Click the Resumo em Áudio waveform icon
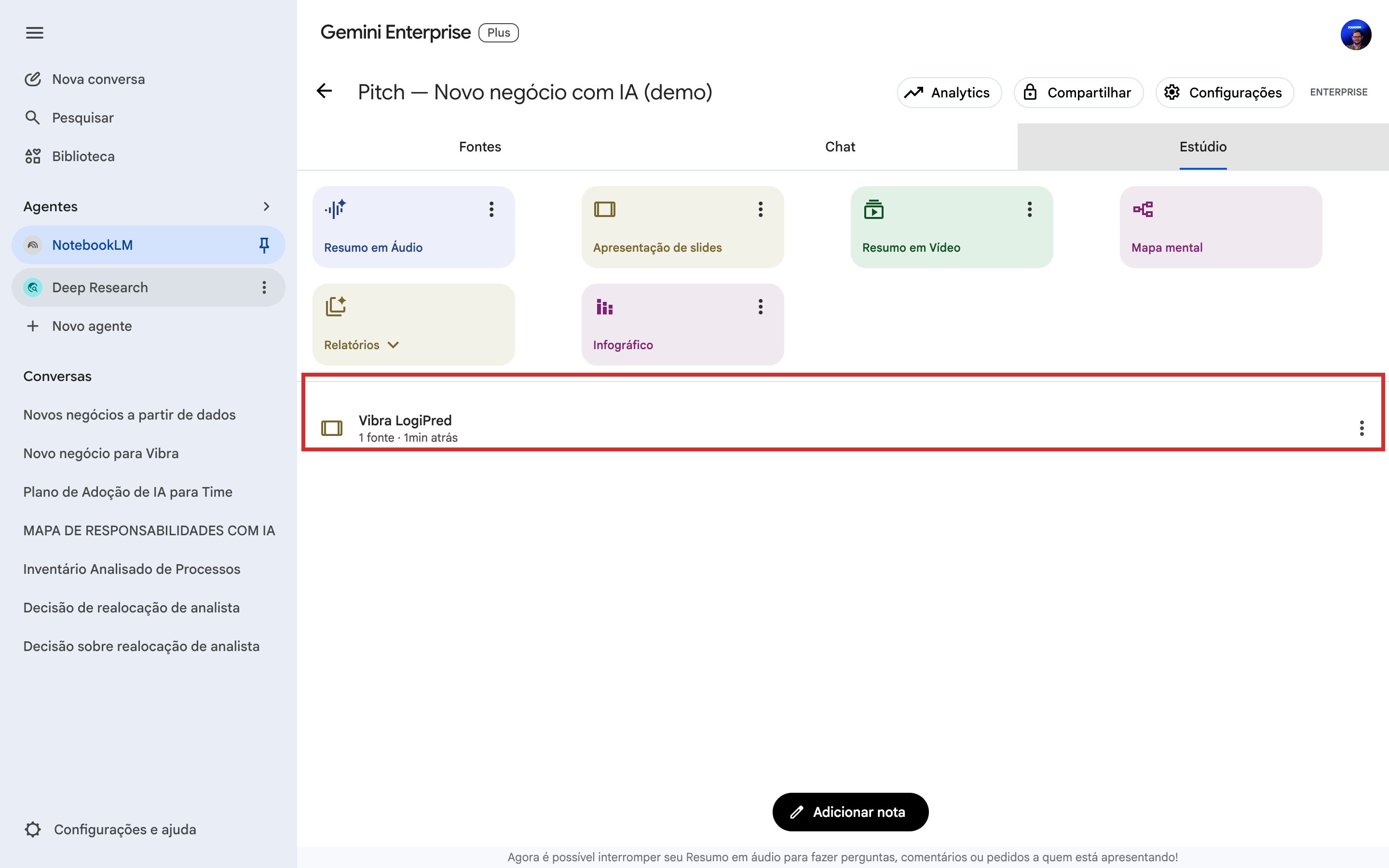 coord(335,209)
